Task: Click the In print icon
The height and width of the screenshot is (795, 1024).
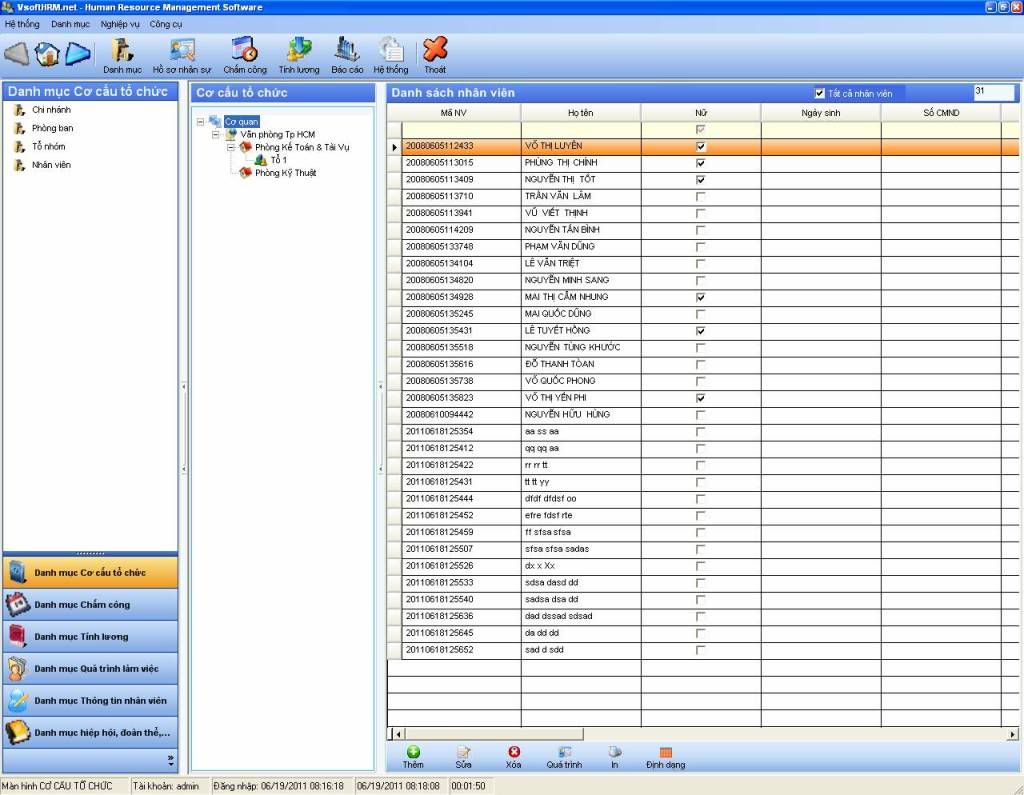Action: pos(615,757)
